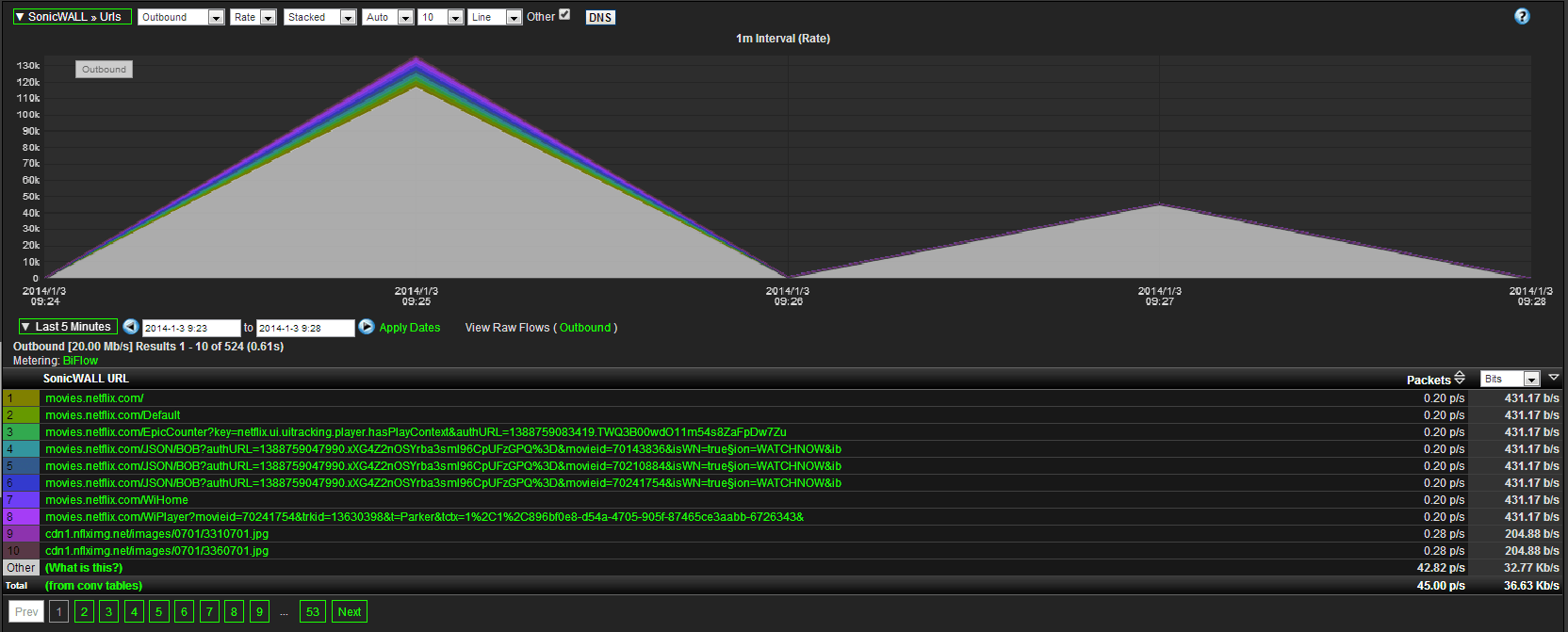Expand the Last 5 Minutes timeframe menu
The width and height of the screenshot is (1568, 632).
pyautogui.click(x=68, y=327)
